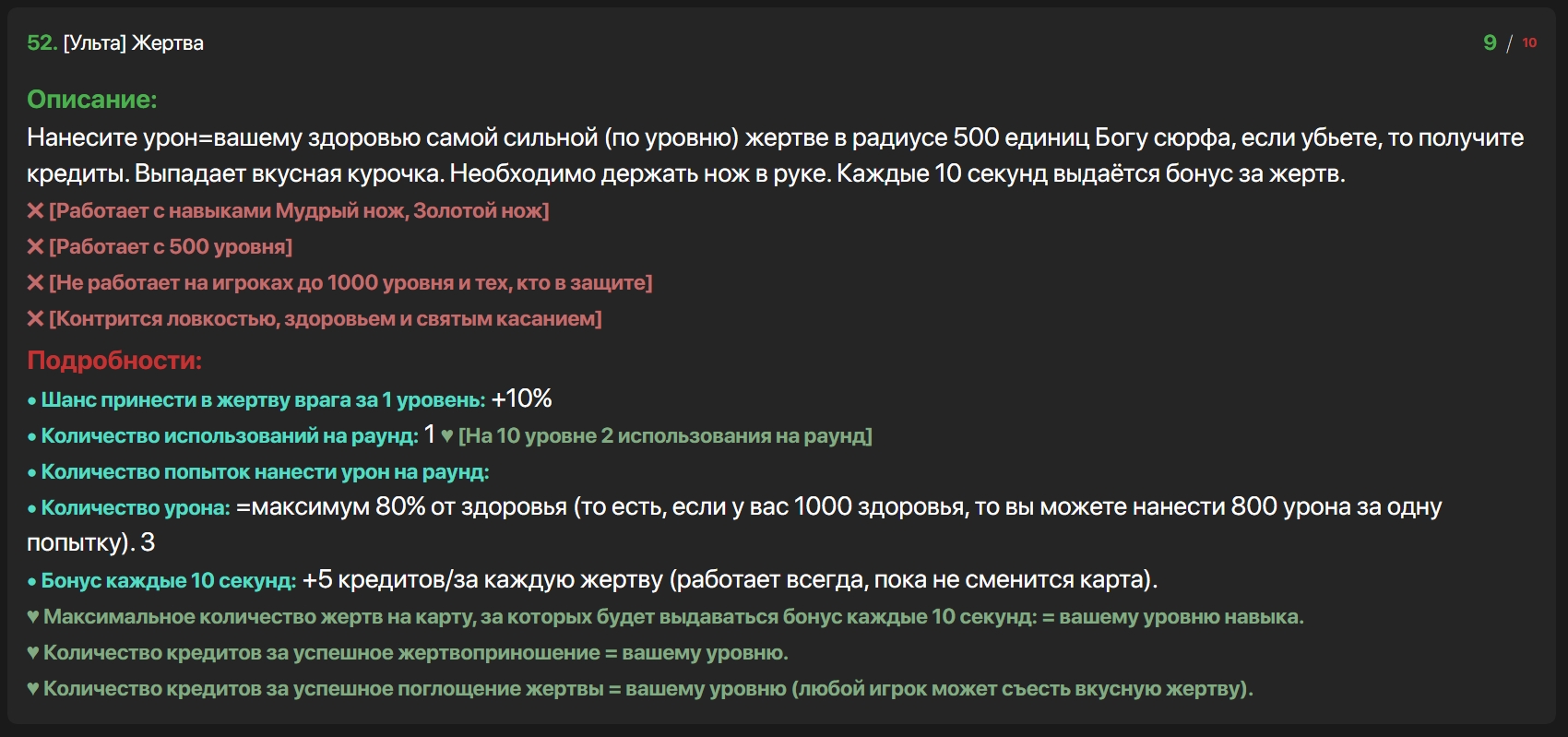Screen dimensions: 1568x737
Task: Click the 'Количество урона:' label
Action: point(136,508)
